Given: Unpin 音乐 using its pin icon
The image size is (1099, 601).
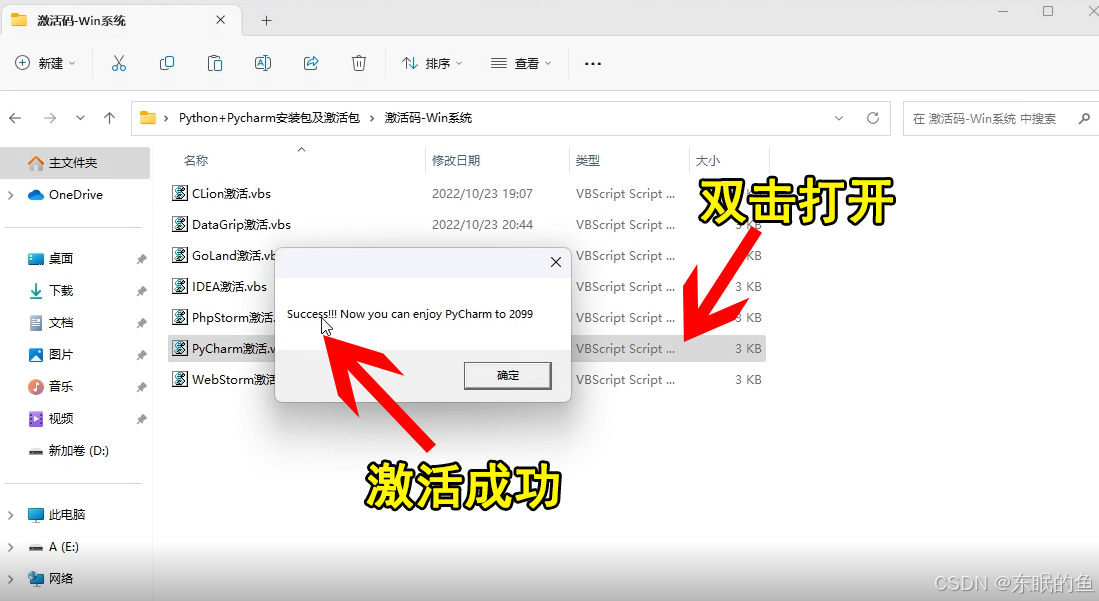Looking at the screenshot, I should click(x=141, y=387).
